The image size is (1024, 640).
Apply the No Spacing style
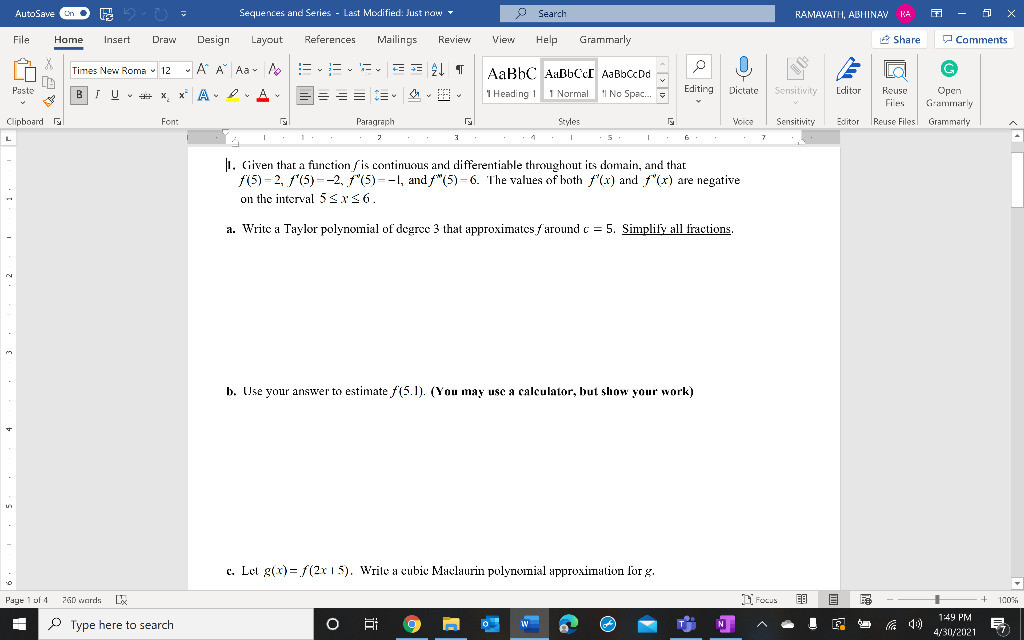(626, 81)
